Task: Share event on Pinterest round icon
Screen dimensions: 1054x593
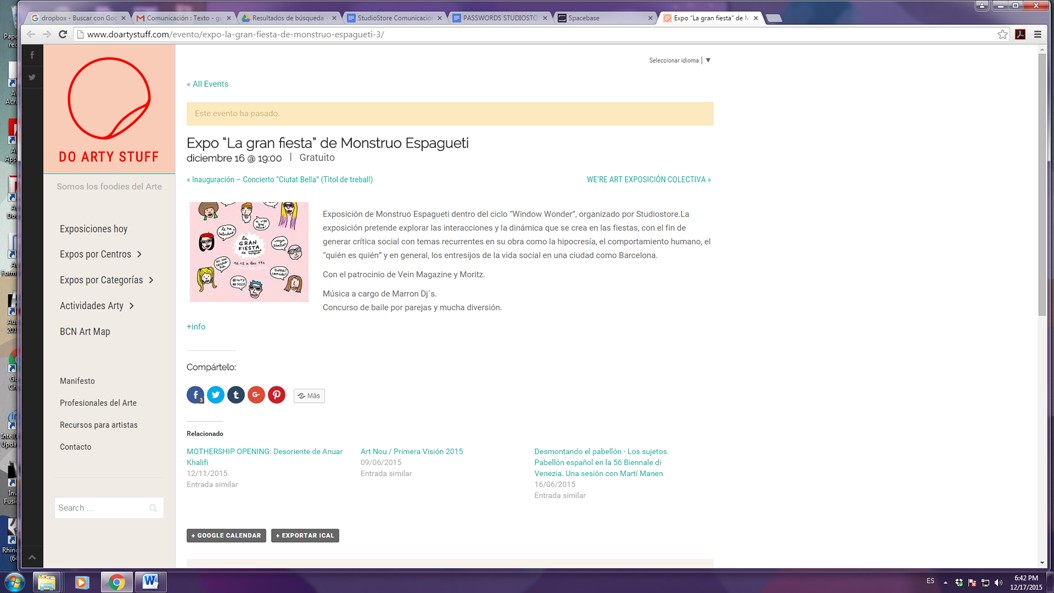Action: tap(276, 395)
